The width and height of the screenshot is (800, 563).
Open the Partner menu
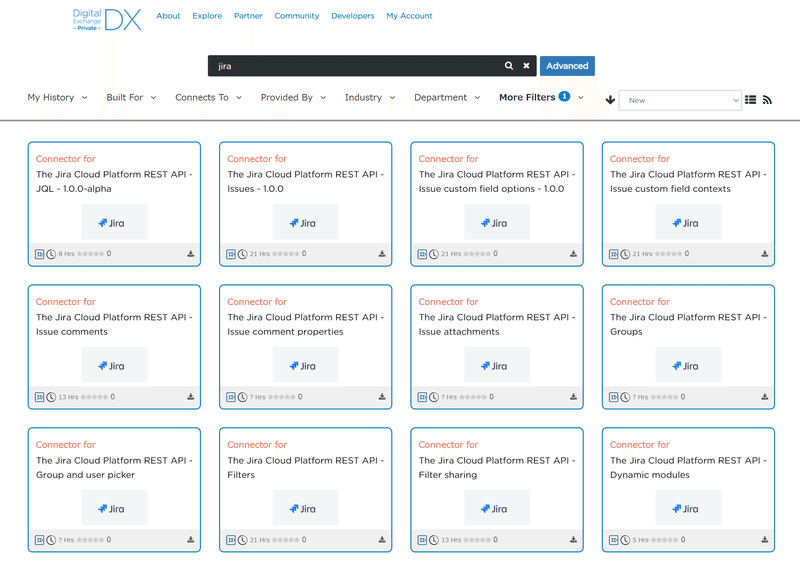(x=248, y=16)
